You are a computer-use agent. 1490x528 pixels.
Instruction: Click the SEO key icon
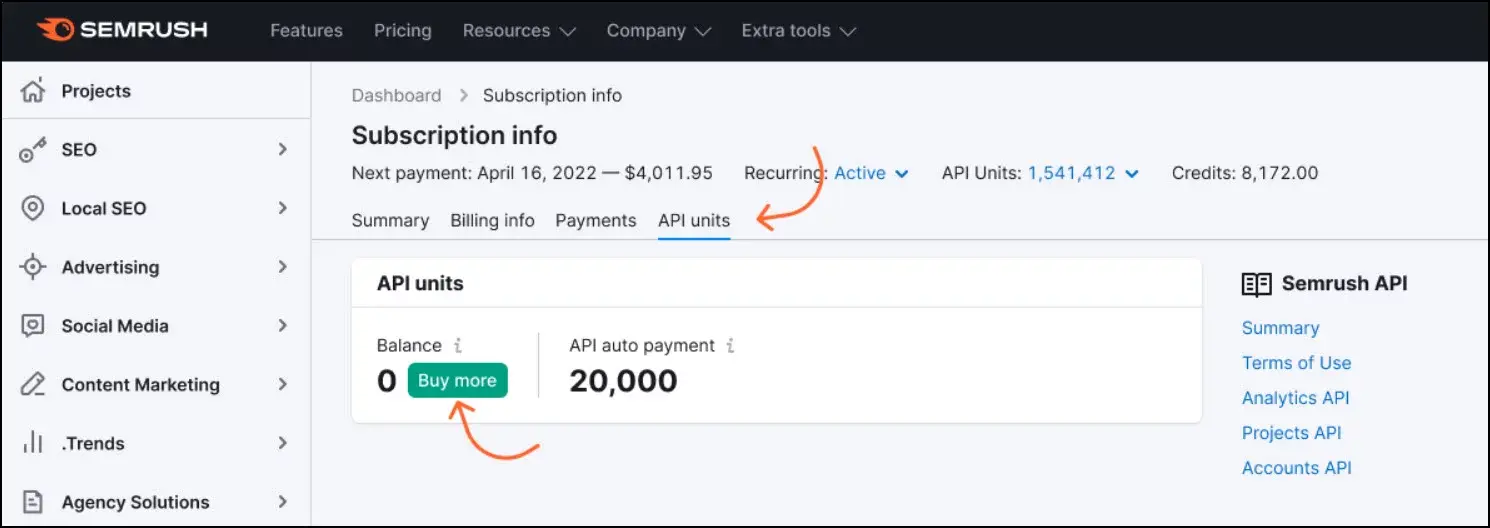tap(33, 150)
